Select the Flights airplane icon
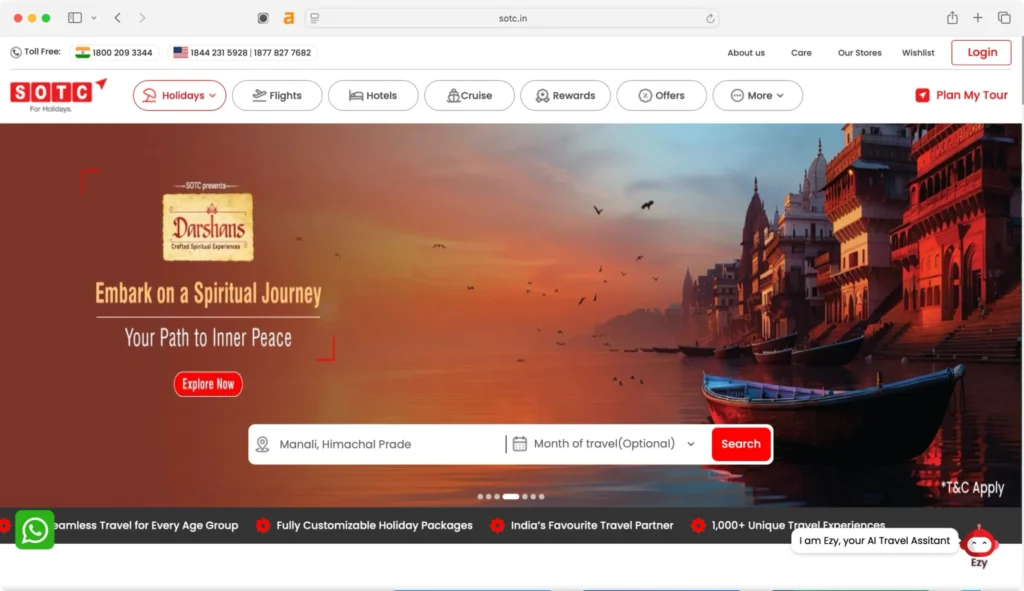 click(259, 95)
